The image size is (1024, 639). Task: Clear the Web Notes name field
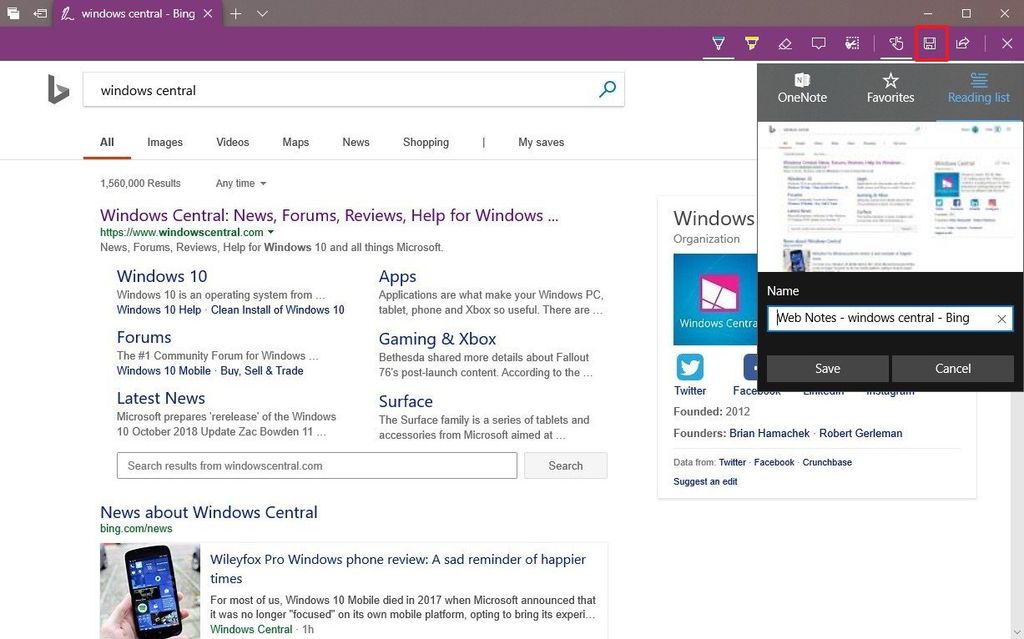click(1001, 318)
